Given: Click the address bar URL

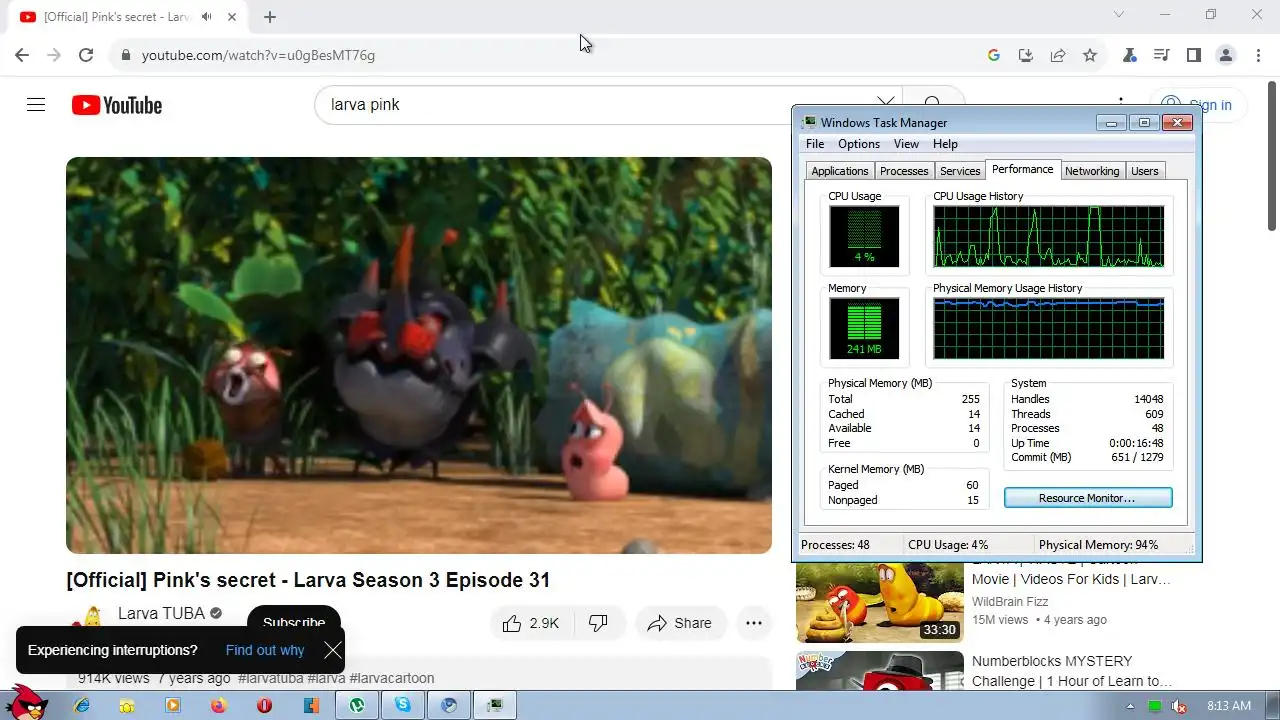Looking at the screenshot, I should 258,55.
